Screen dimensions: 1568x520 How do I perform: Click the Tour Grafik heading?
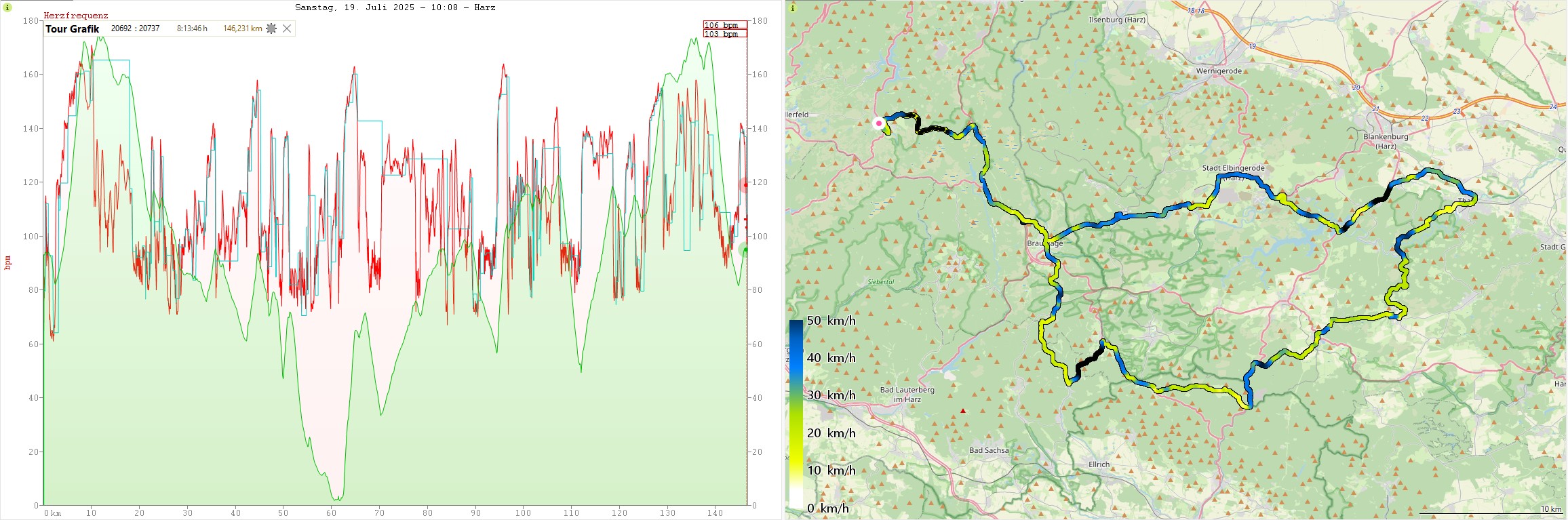pyautogui.click(x=73, y=28)
